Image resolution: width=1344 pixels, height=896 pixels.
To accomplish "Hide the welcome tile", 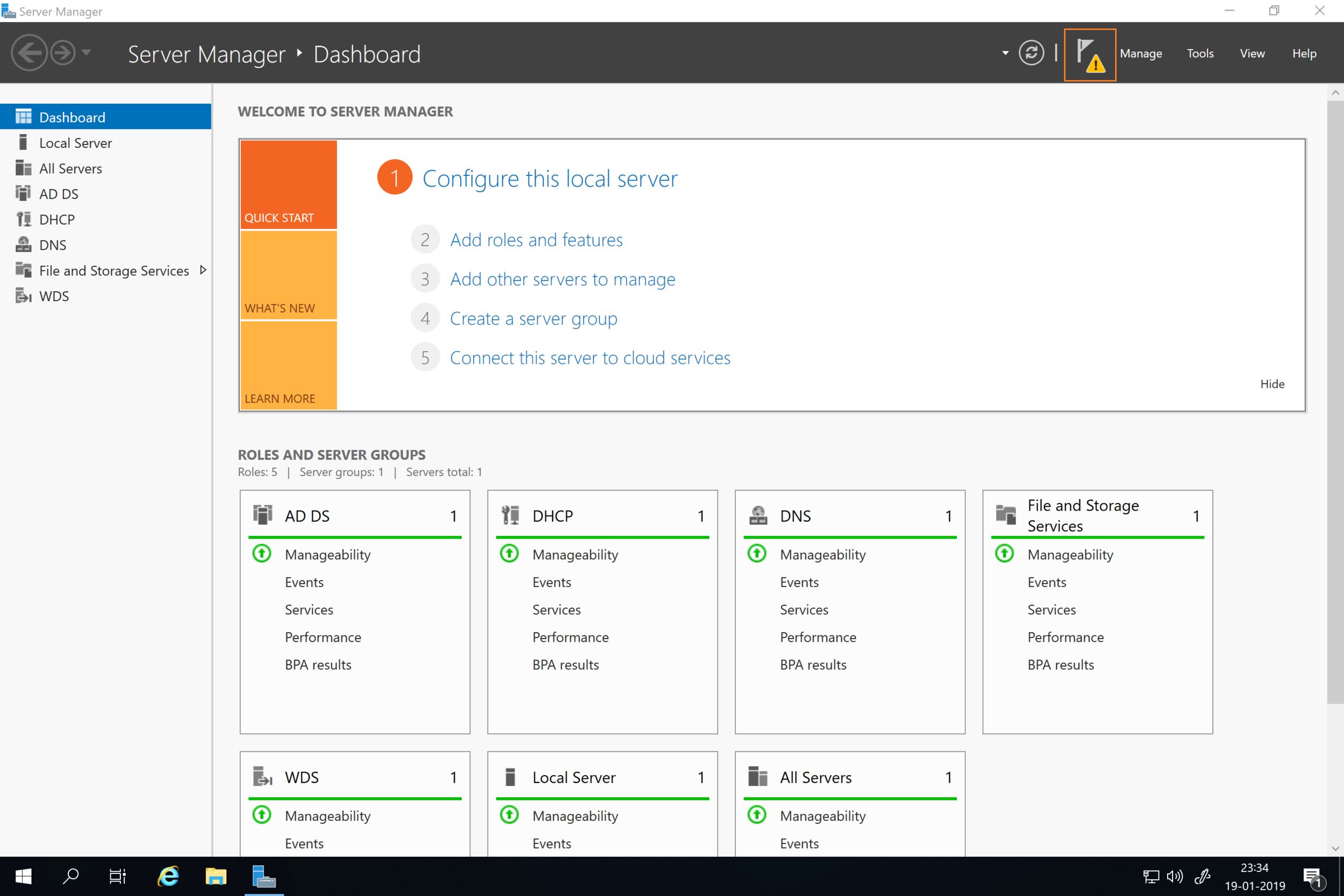I will pyautogui.click(x=1271, y=384).
